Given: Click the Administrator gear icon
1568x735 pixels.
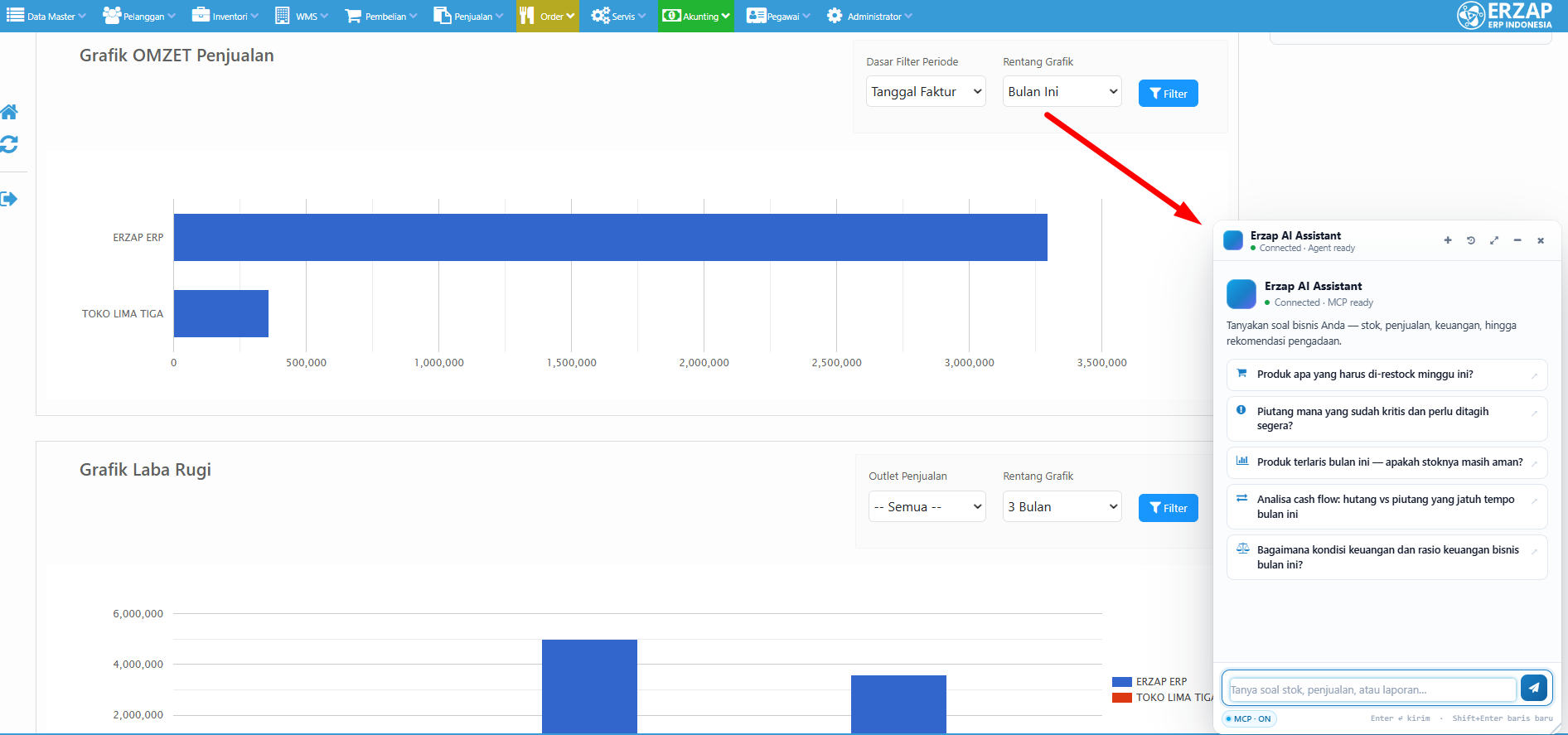Looking at the screenshot, I should pos(835,16).
